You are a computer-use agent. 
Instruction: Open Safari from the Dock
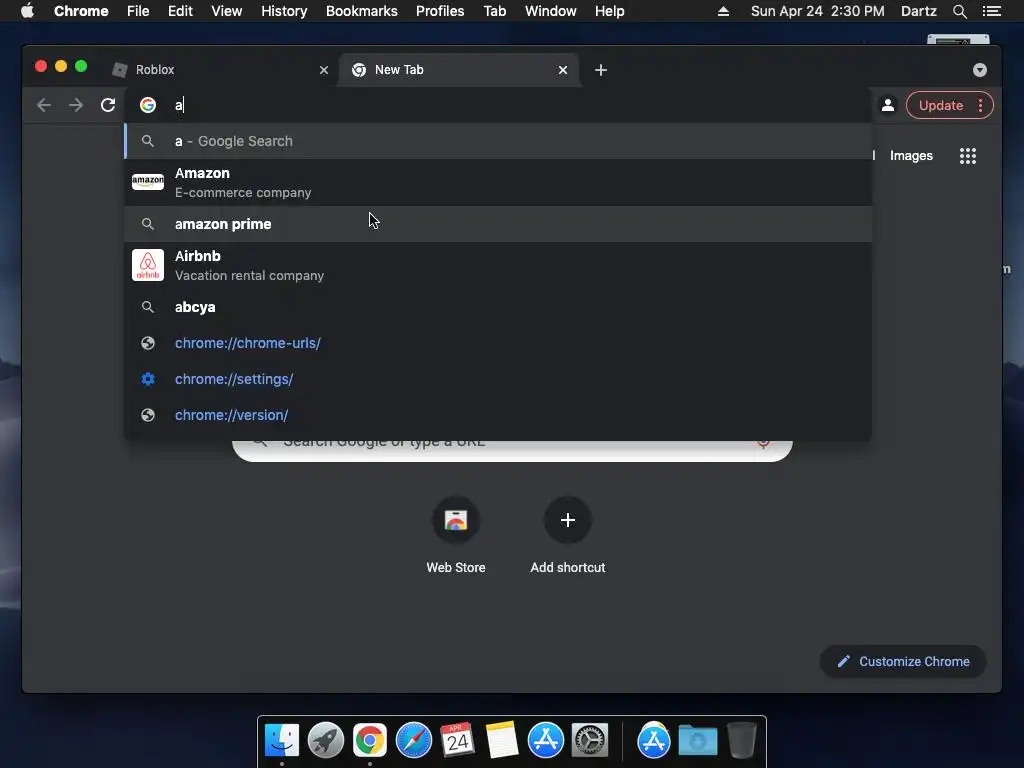(413, 741)
